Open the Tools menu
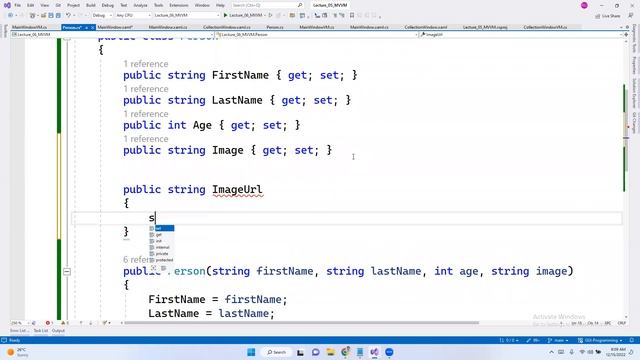 [158, 5]
